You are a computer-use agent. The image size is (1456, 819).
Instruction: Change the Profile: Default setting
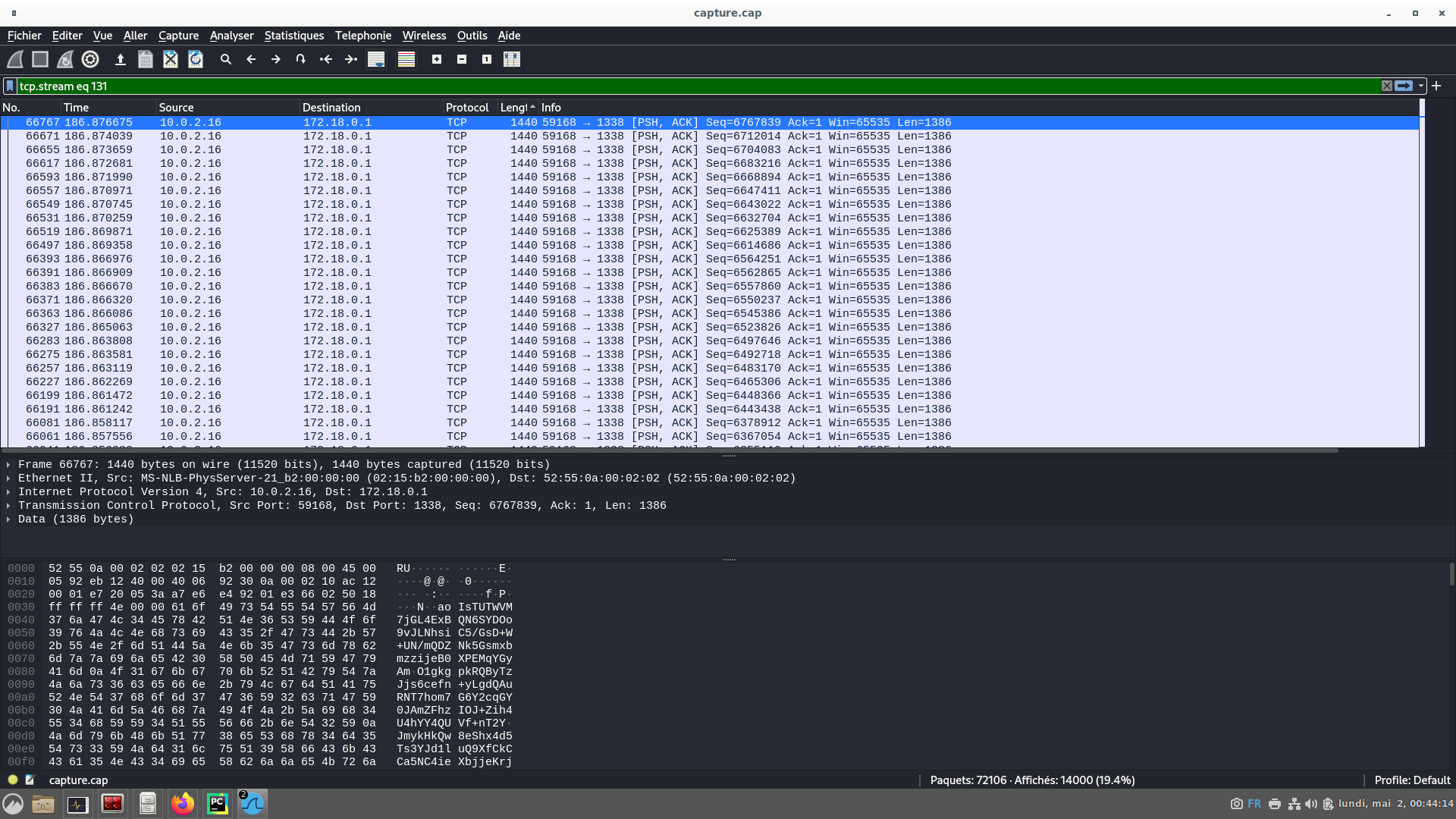point(1412,780)
